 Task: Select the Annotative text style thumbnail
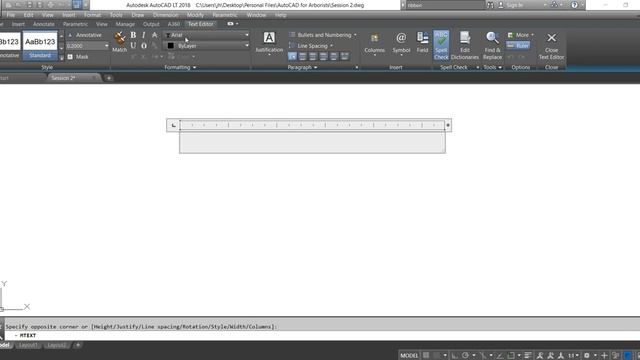pyautogui.click(x=10, y=45)
